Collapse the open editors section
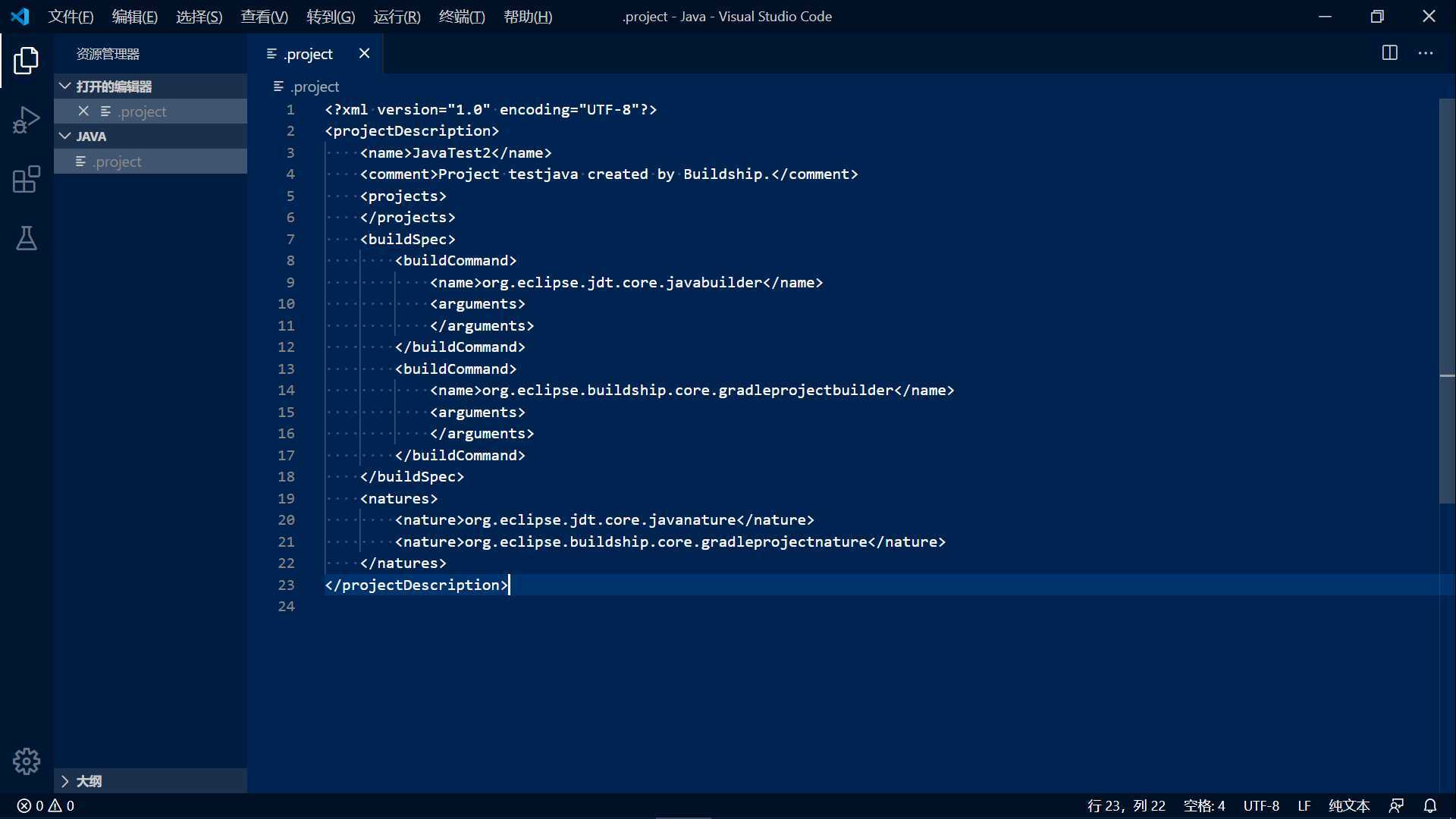The height and width of the screenshot is (819, 1456). tap(150, 86)
